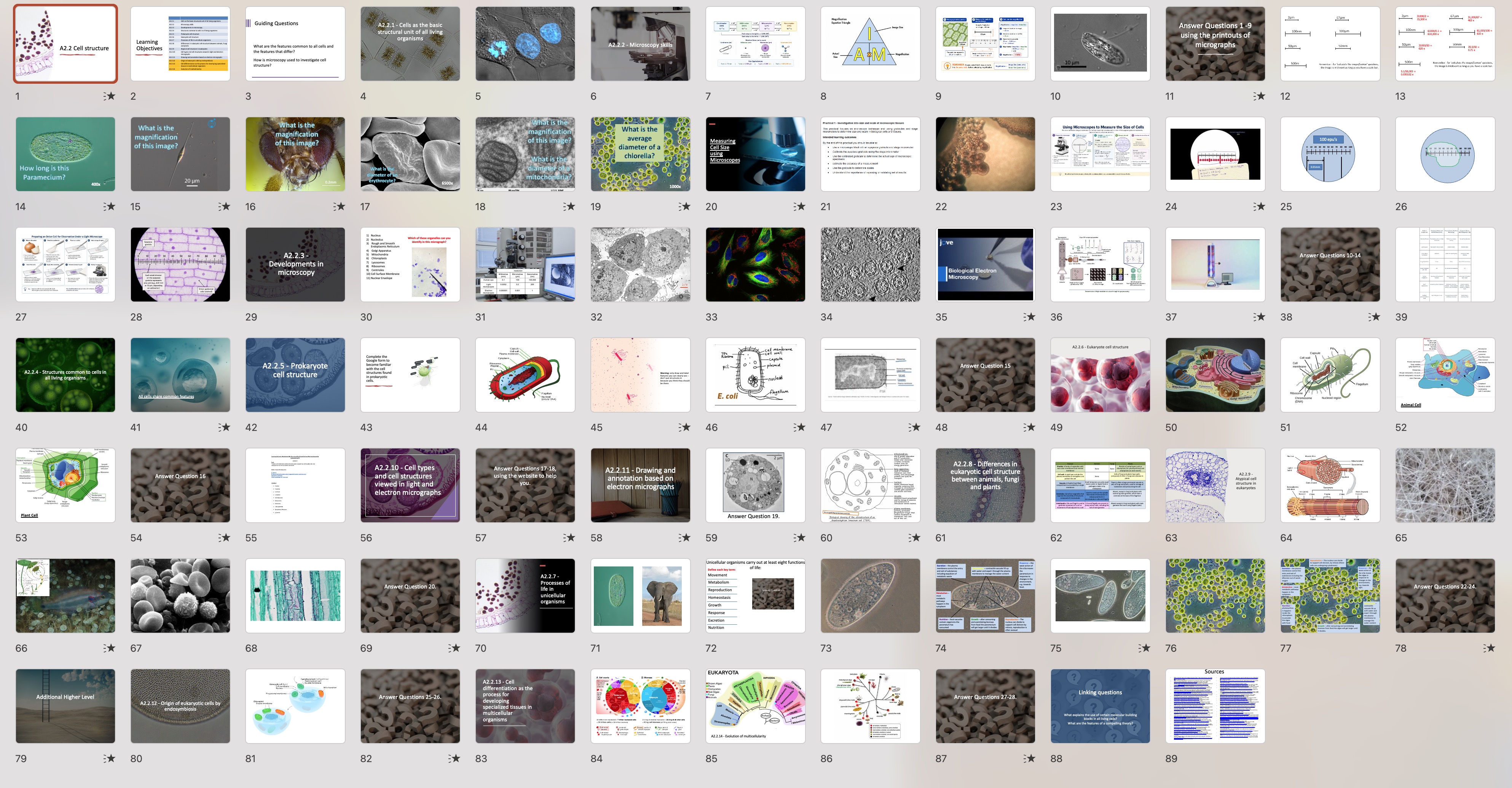This screenshot has height=788, width=1512.
Task: Click the transition star icon under slide 24
Action: [1259, 207]
